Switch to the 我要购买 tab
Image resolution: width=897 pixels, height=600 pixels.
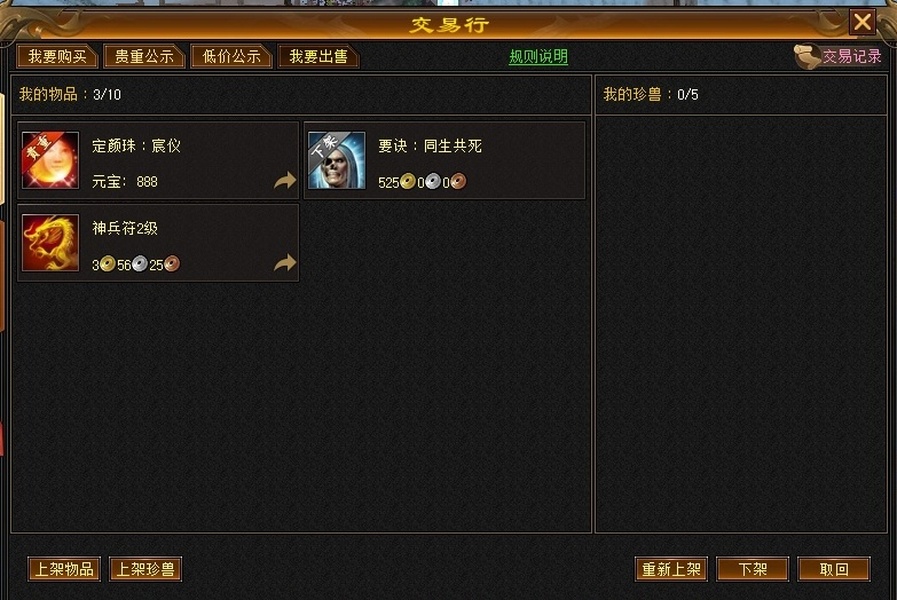57,57
